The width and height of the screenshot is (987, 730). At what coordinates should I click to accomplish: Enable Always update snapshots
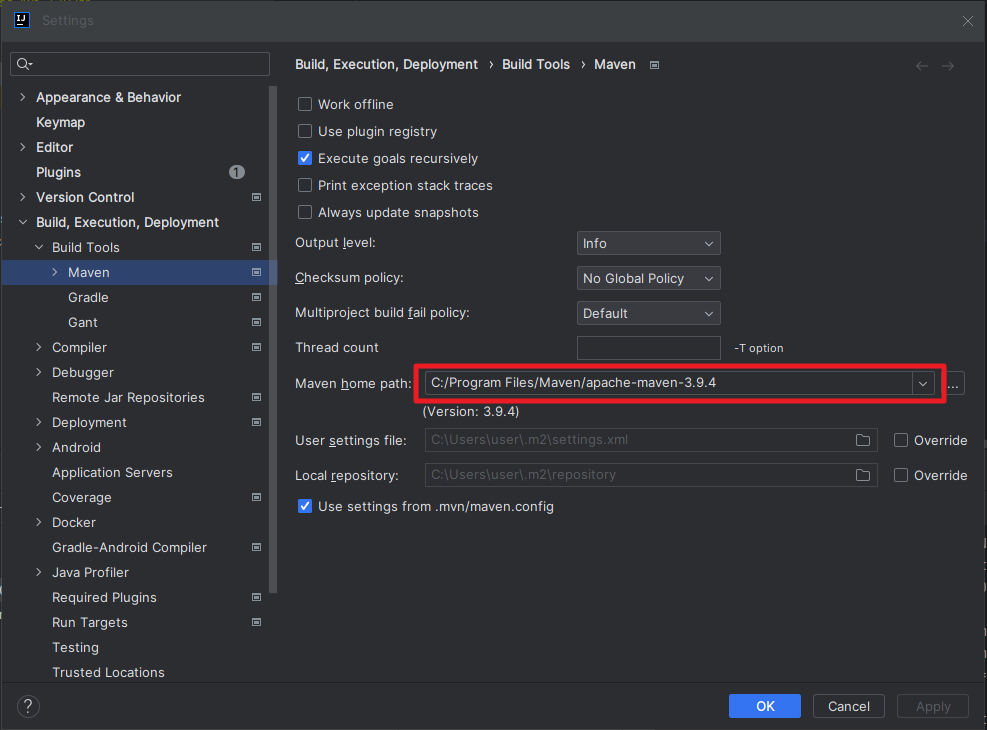305,212
